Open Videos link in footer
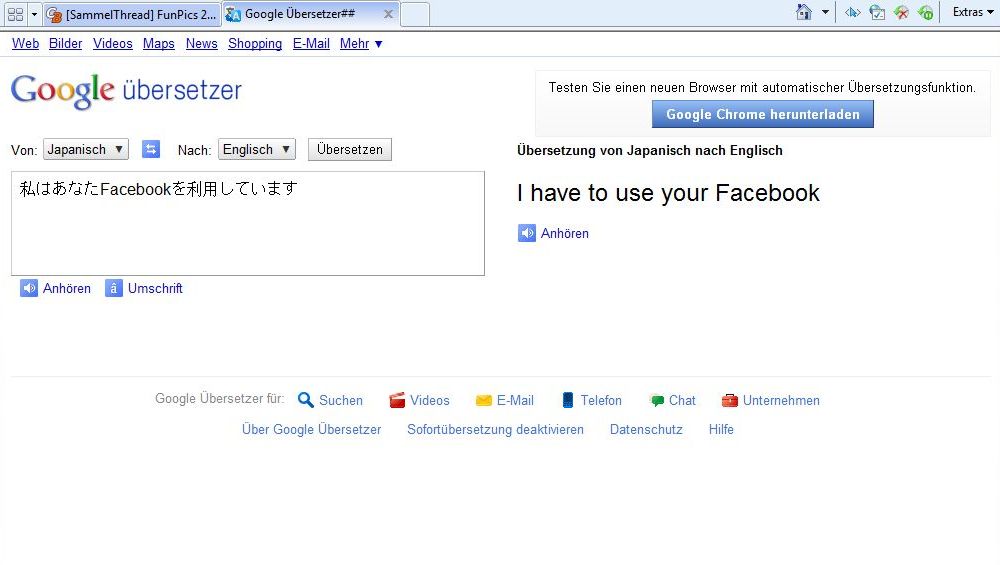 tap(430, 400)
